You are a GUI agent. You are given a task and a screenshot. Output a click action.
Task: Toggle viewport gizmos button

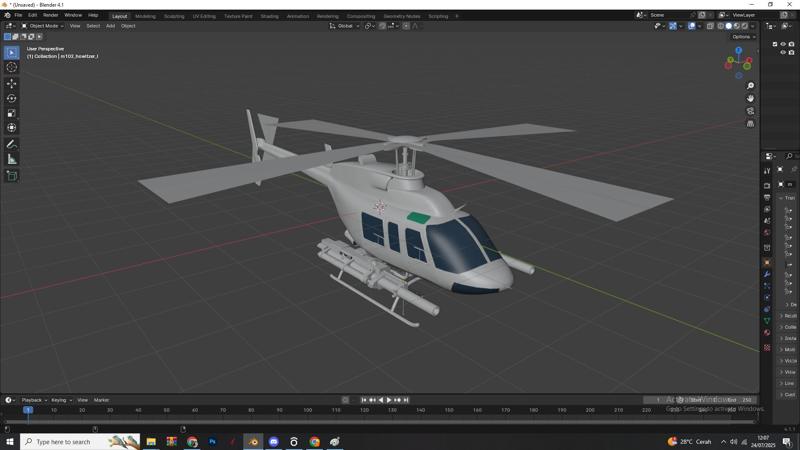coord(673,26)
